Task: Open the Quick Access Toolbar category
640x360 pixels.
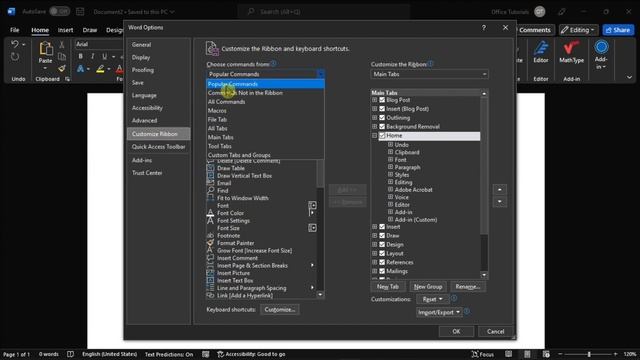Action: pos(158,147)
